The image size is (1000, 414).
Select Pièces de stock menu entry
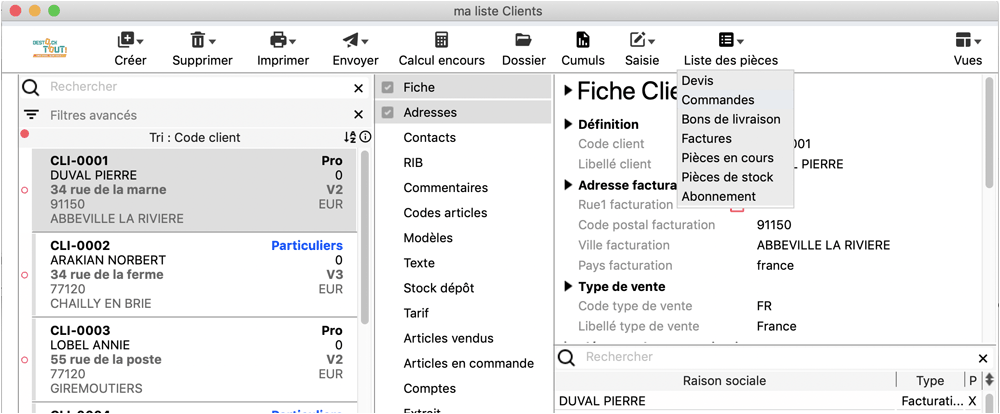[735, 177]
